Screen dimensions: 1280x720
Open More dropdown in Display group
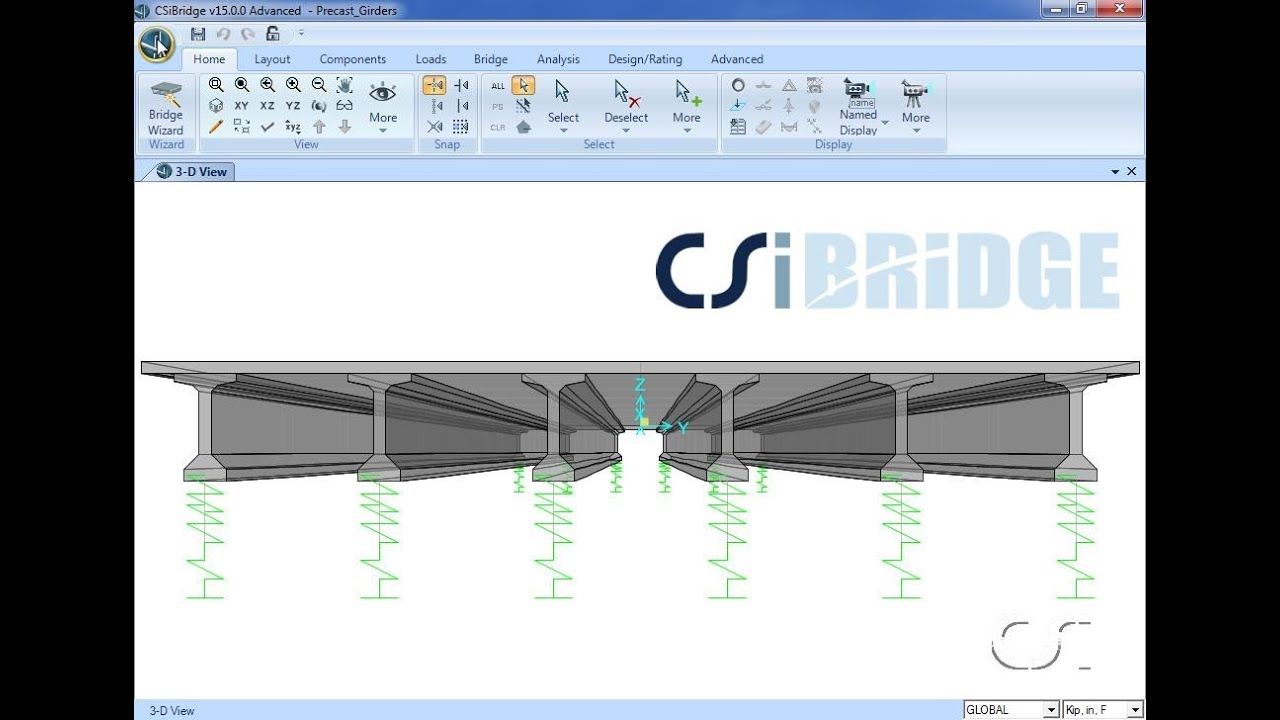point(916,108)
